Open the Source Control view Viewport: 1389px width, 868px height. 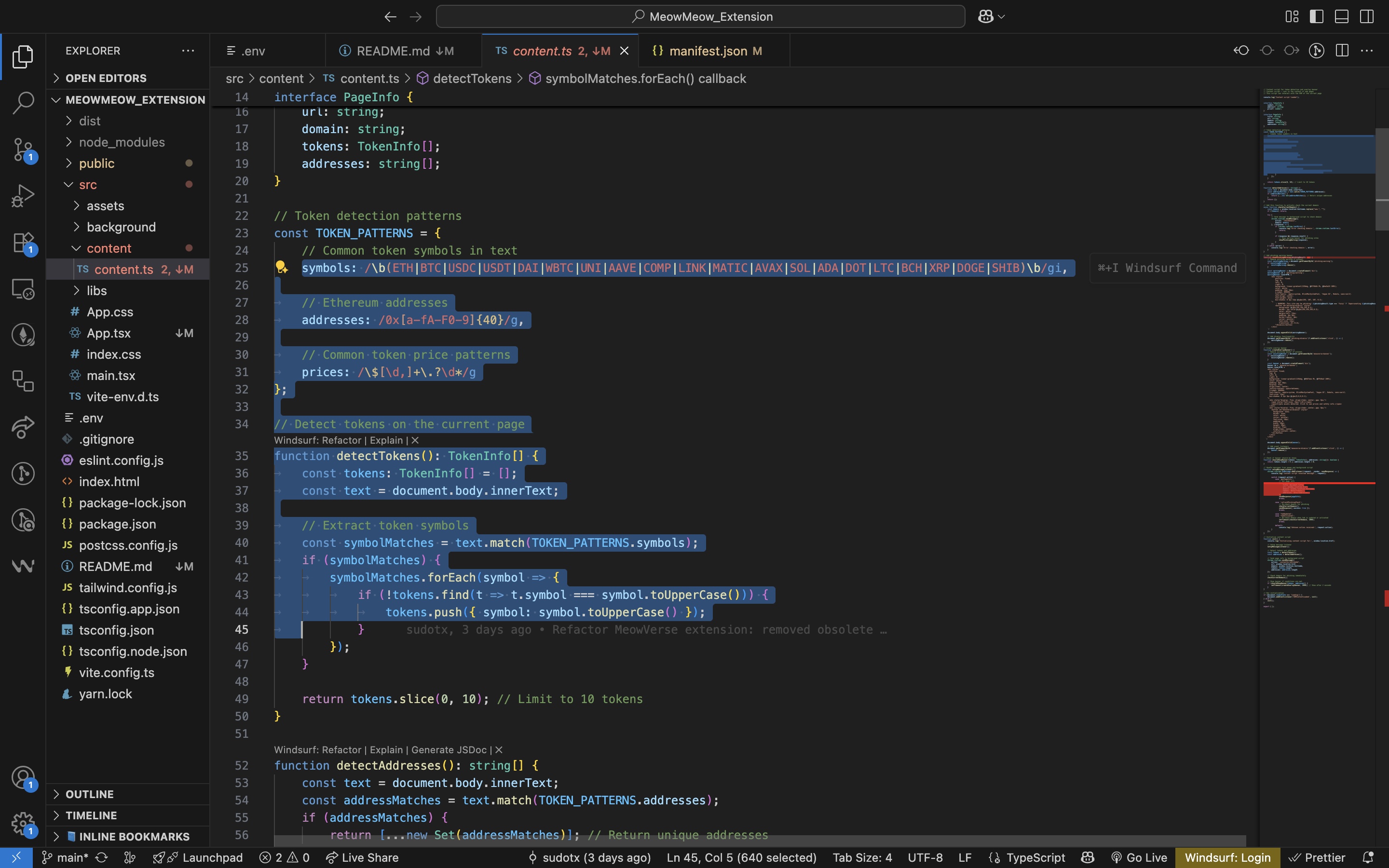tap(23, 149)
